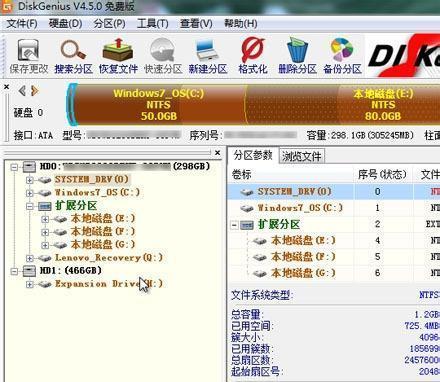Click 扩展分区 icon in the left tree
This screenshot has width=440, height=382.
[x=44, y=206]
